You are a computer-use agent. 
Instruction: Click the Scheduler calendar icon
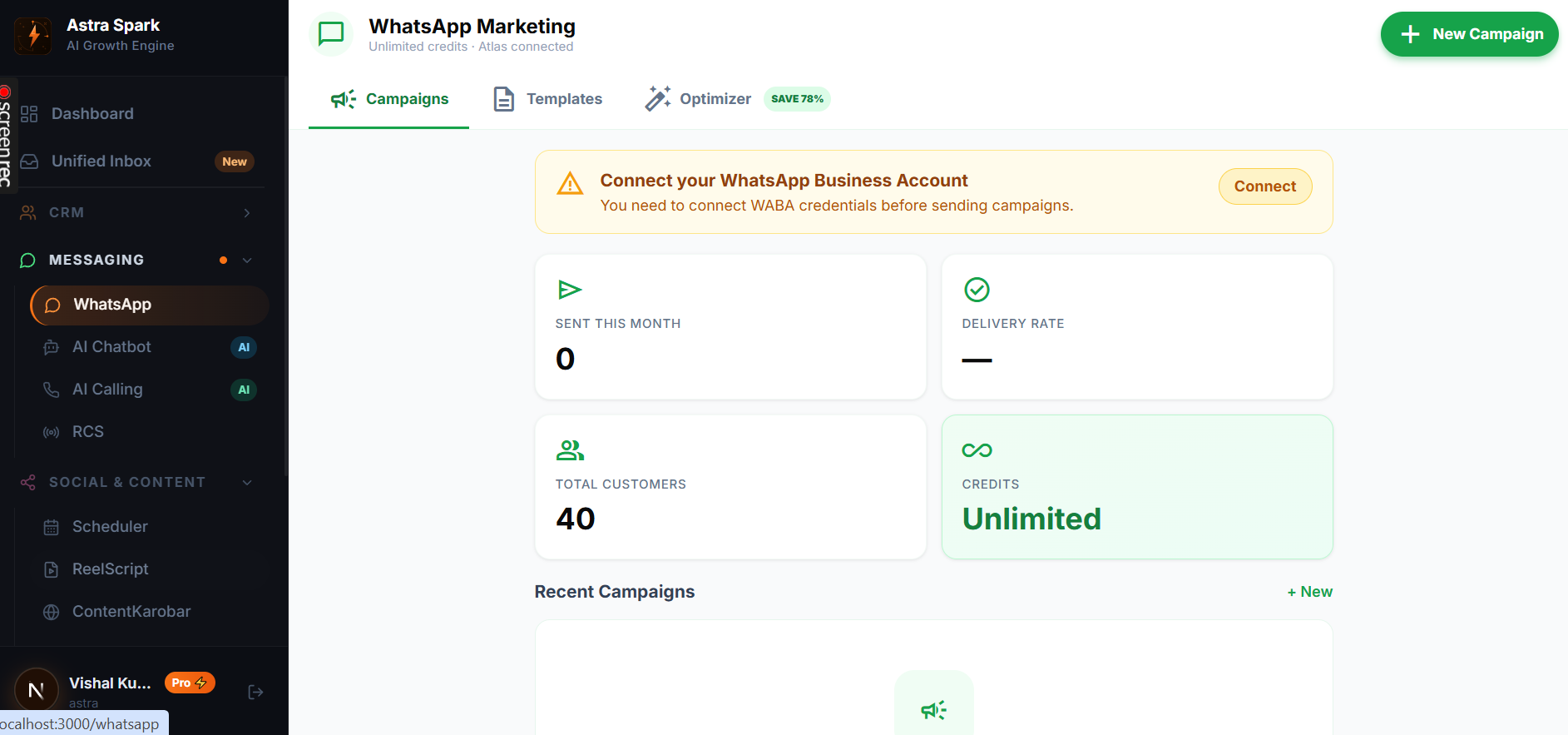(x=52, y=527)
